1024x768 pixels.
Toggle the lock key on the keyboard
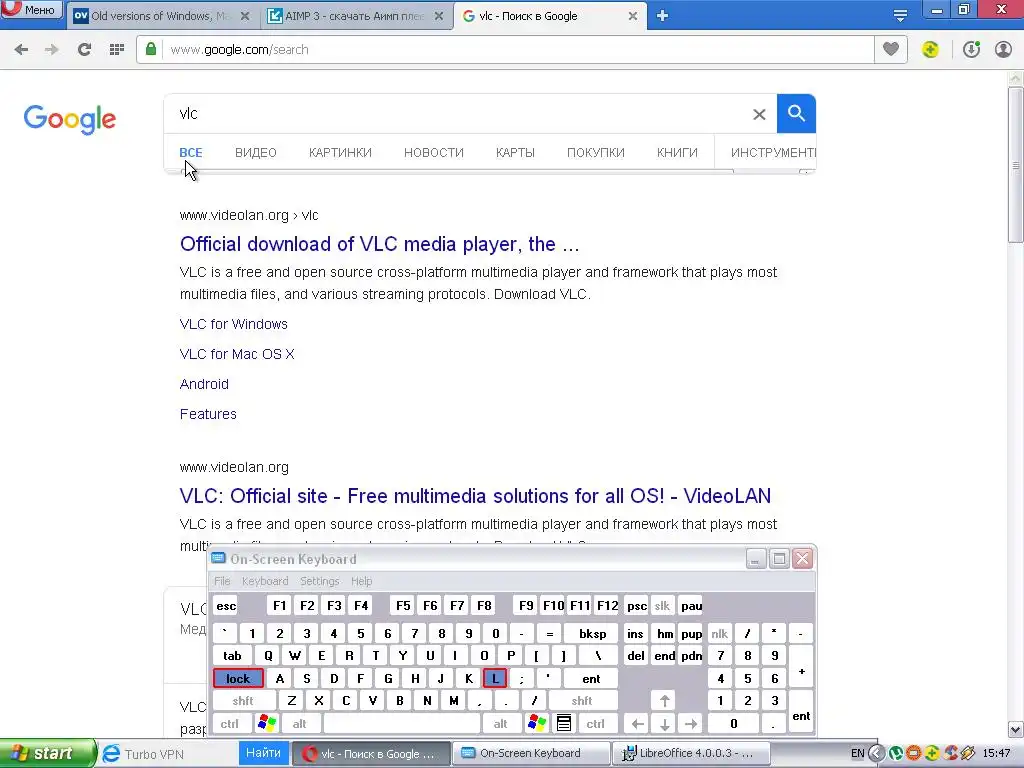pyautogui.click(x=238, y=679)
